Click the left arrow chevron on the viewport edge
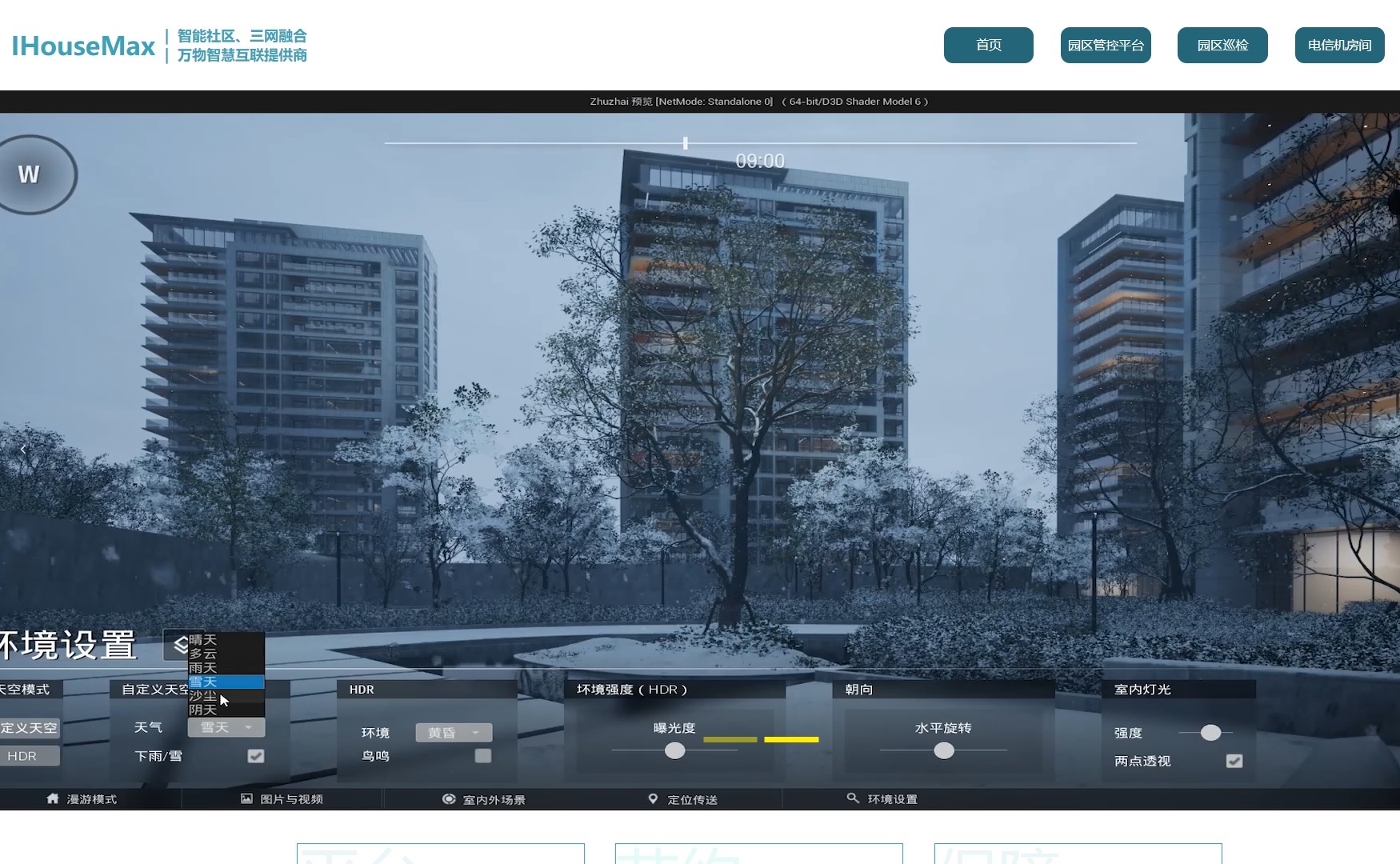This screenshot has height=864, width=1400. coord(23,450)
